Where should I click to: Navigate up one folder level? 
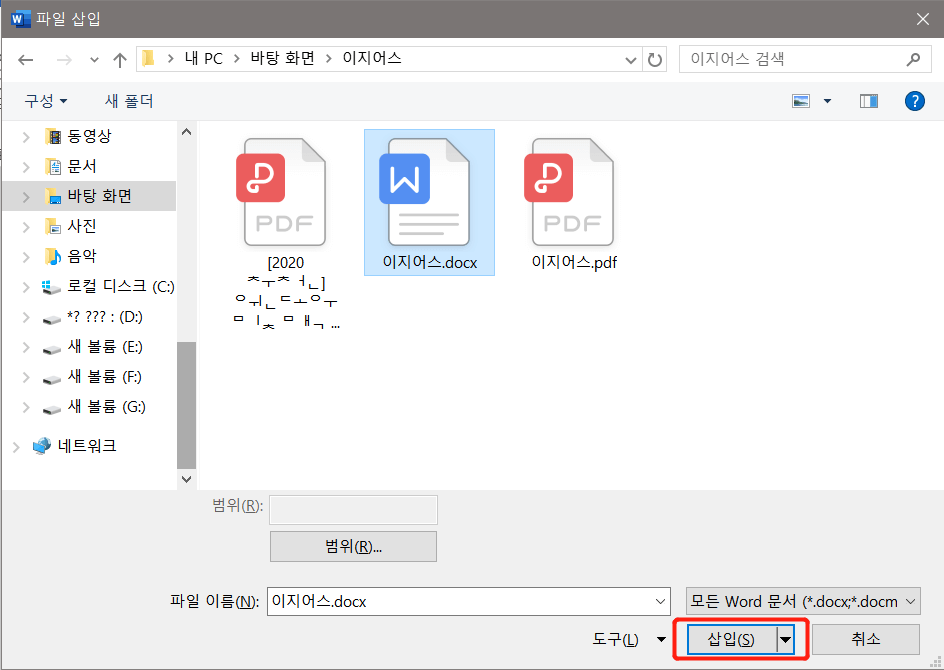pyautogui.click(x=119, y=59)
